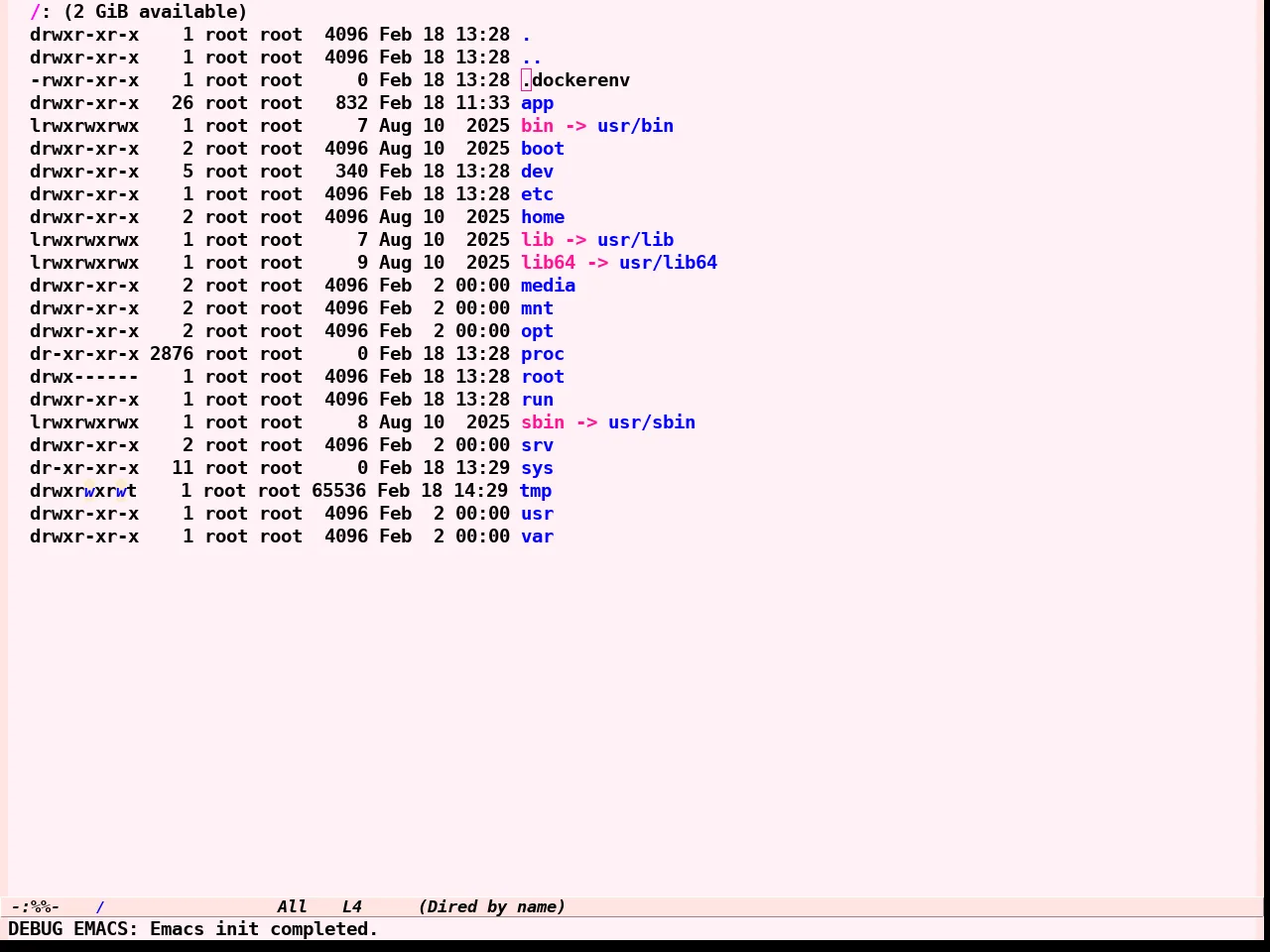
Task: Click the 2876 link count of proc
Action: (x=172, y=354)
